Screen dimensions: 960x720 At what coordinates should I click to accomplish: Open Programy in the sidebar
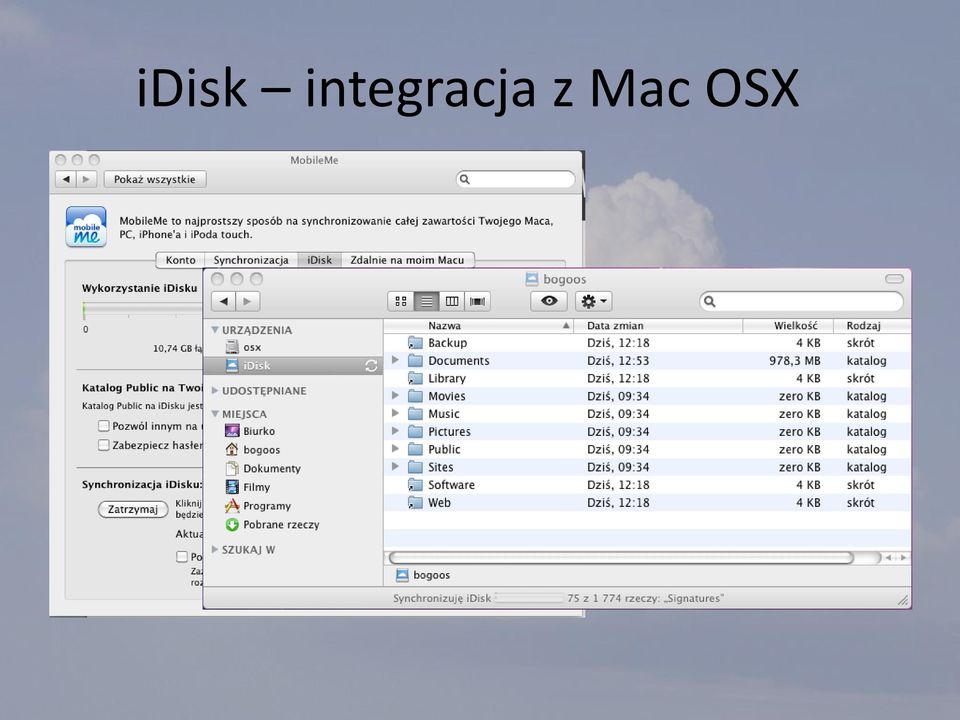pyautogui.click(x=258, y=506)
